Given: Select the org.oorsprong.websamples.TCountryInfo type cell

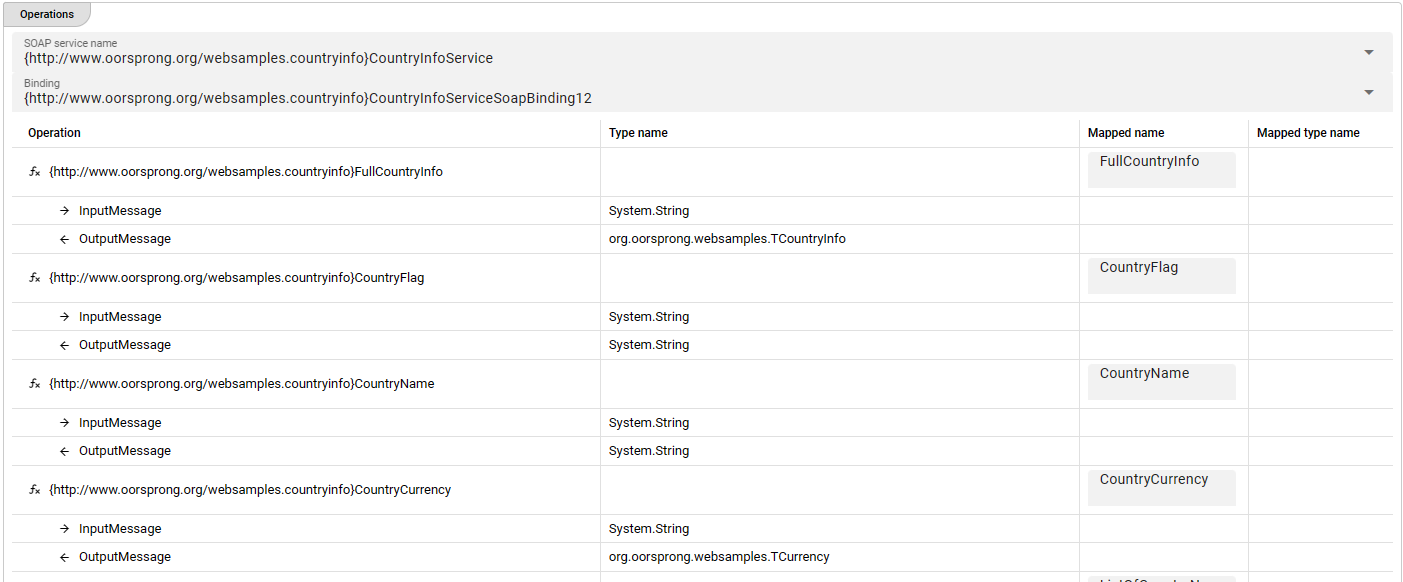Looking at the screenshot, I should pyautogui.click(x=727, y=239).
